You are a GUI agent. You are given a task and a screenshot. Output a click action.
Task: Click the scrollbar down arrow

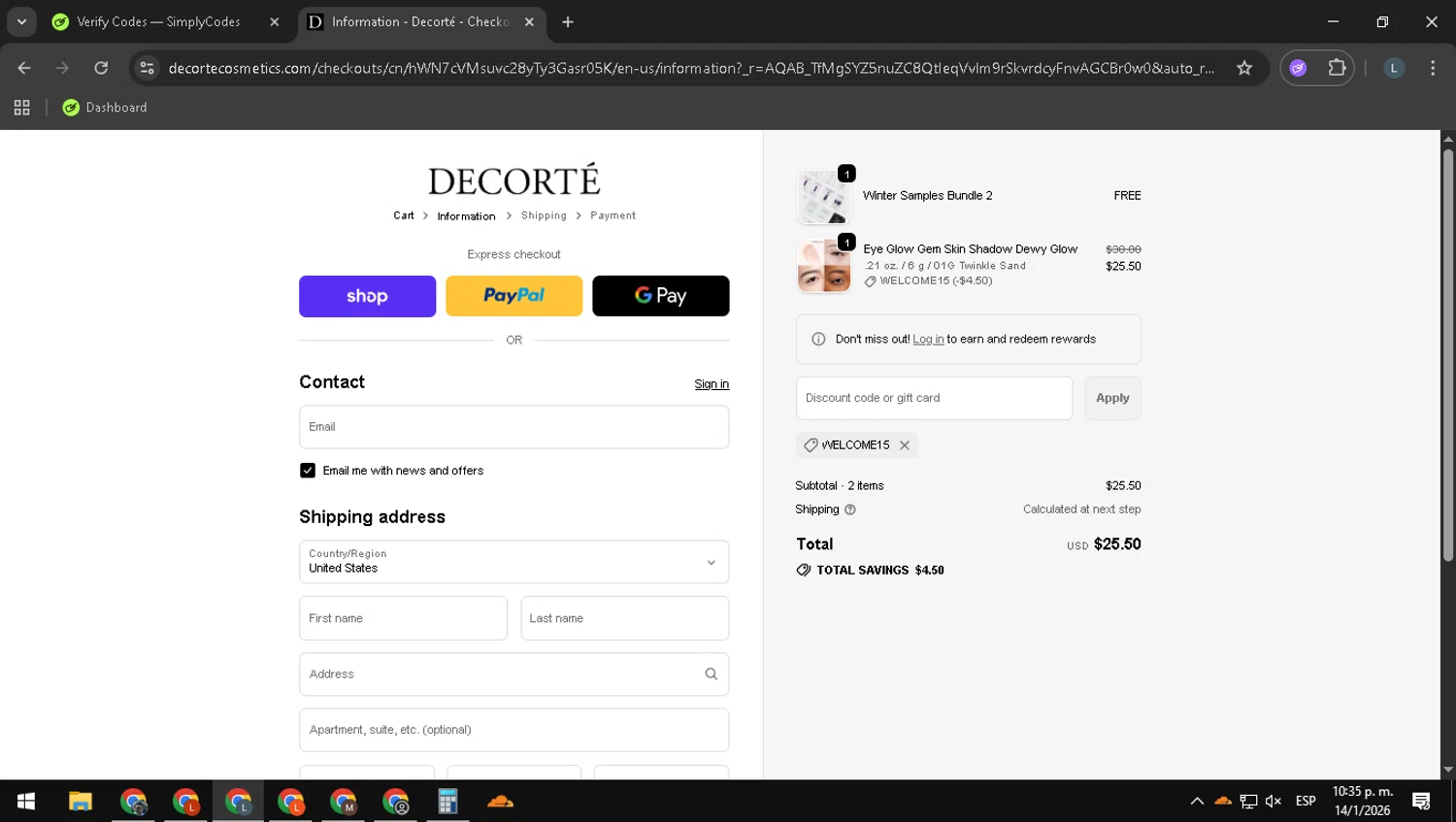point(1447,770)
